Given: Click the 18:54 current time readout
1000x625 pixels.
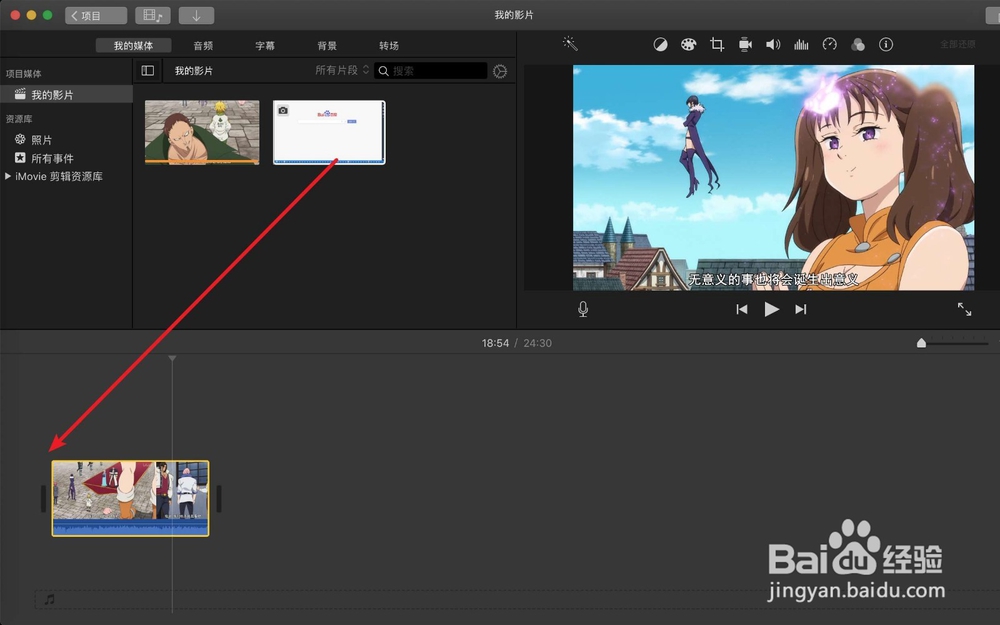Looking at the screenshot, I should click(495, 343).
